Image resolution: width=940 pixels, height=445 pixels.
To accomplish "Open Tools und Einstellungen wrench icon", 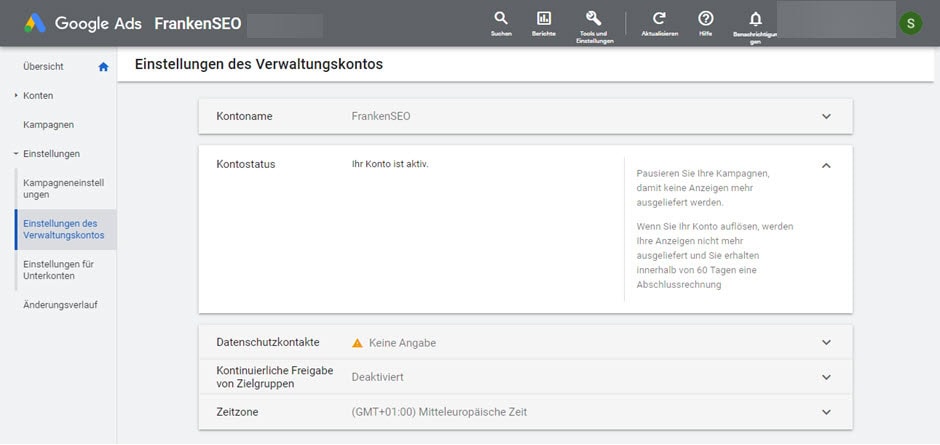I will pyautogui.click(x=593, y=19).
